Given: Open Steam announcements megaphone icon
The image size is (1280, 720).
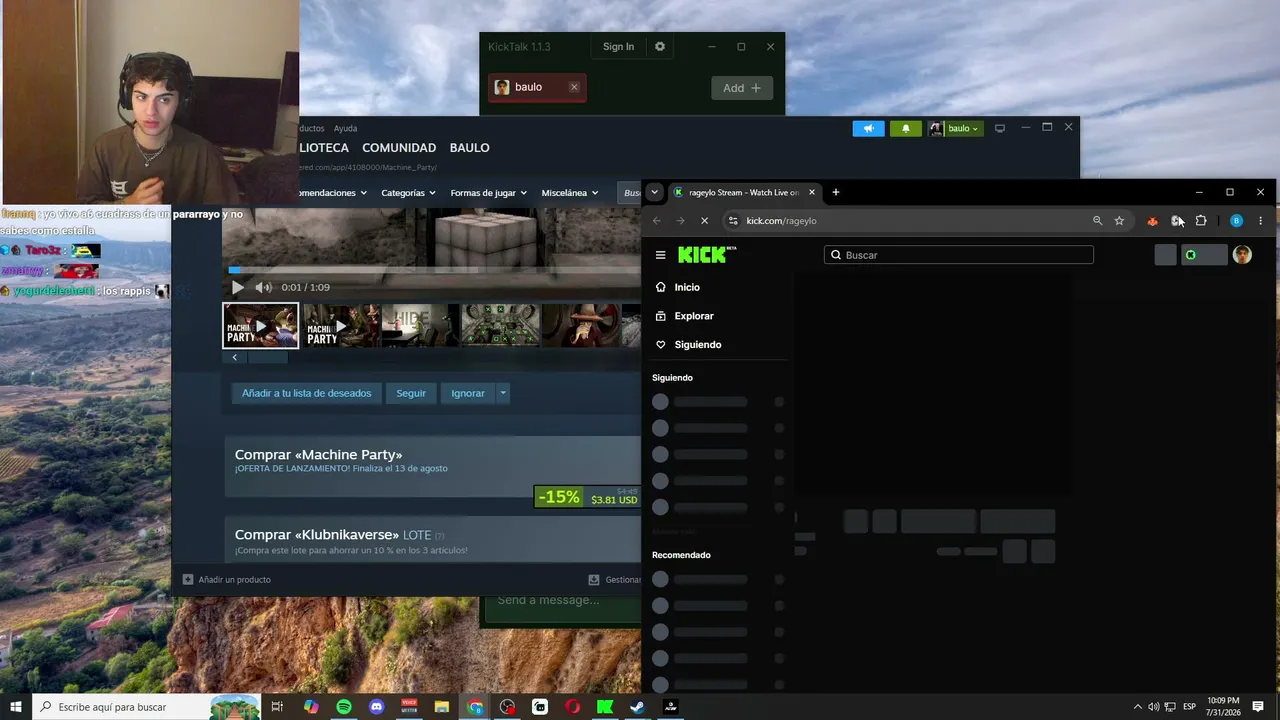Looking at the screenshot, I should (x=869, y=128).
